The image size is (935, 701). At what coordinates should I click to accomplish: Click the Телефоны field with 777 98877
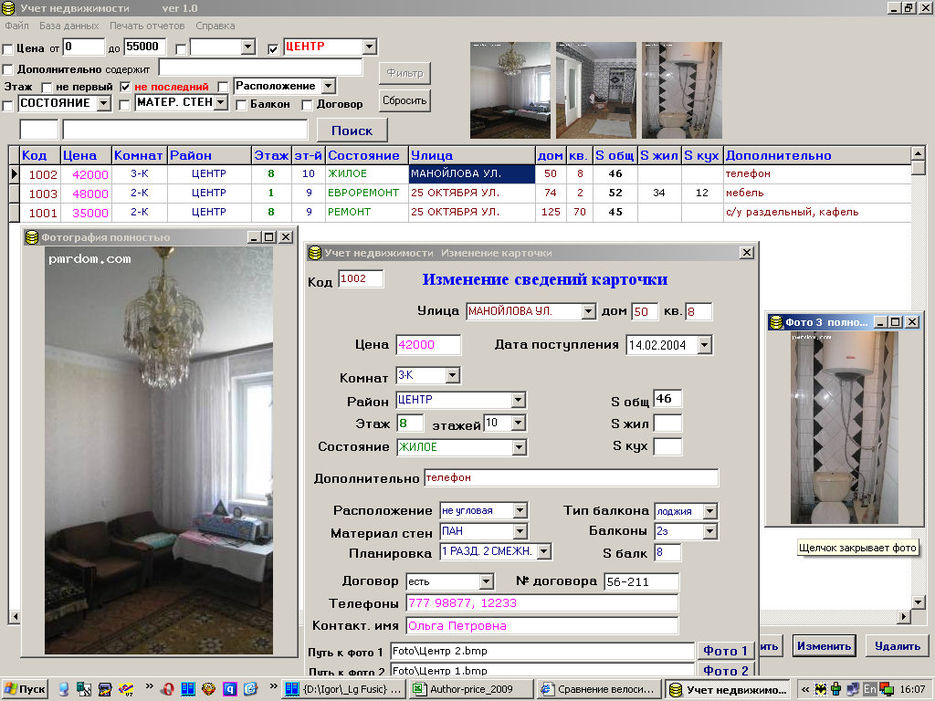tap(542, 603)
